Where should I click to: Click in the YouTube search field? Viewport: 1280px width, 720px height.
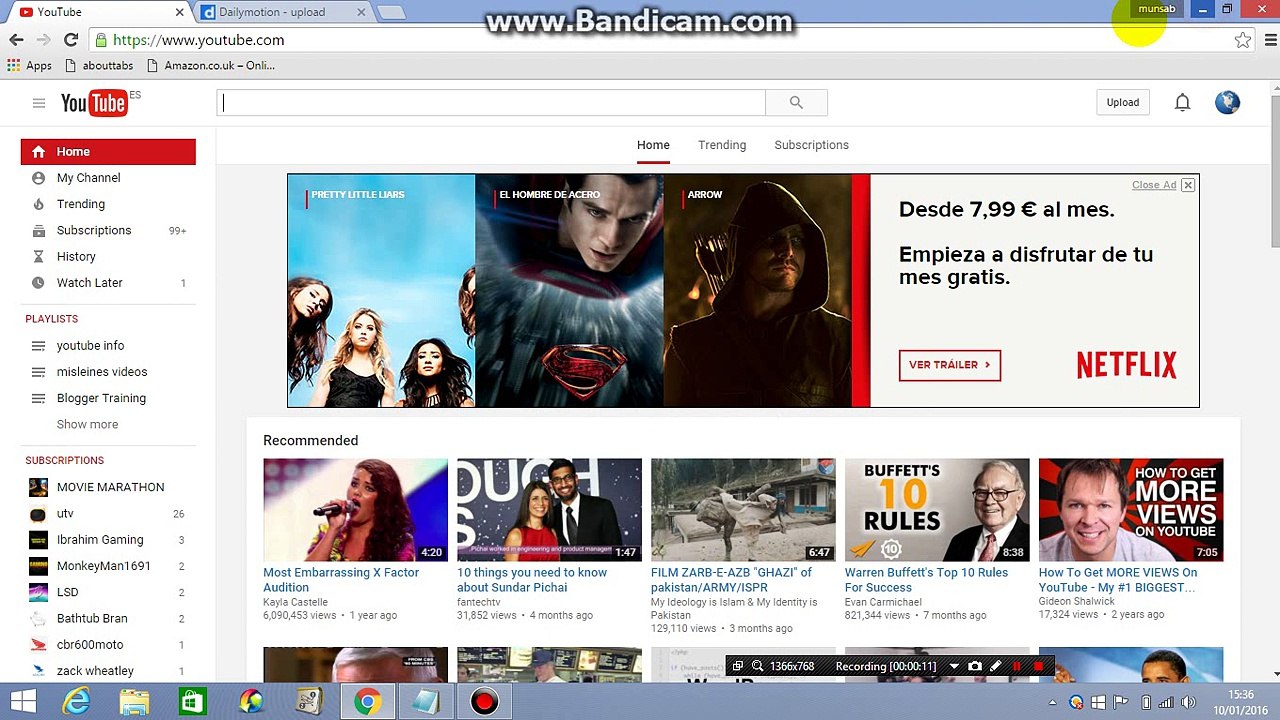coord(491,102)
